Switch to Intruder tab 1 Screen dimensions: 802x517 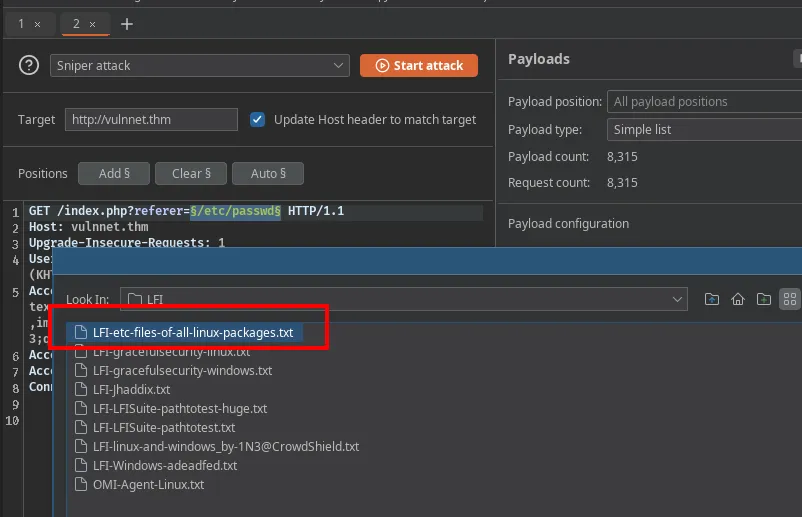(x=21, y=24)
